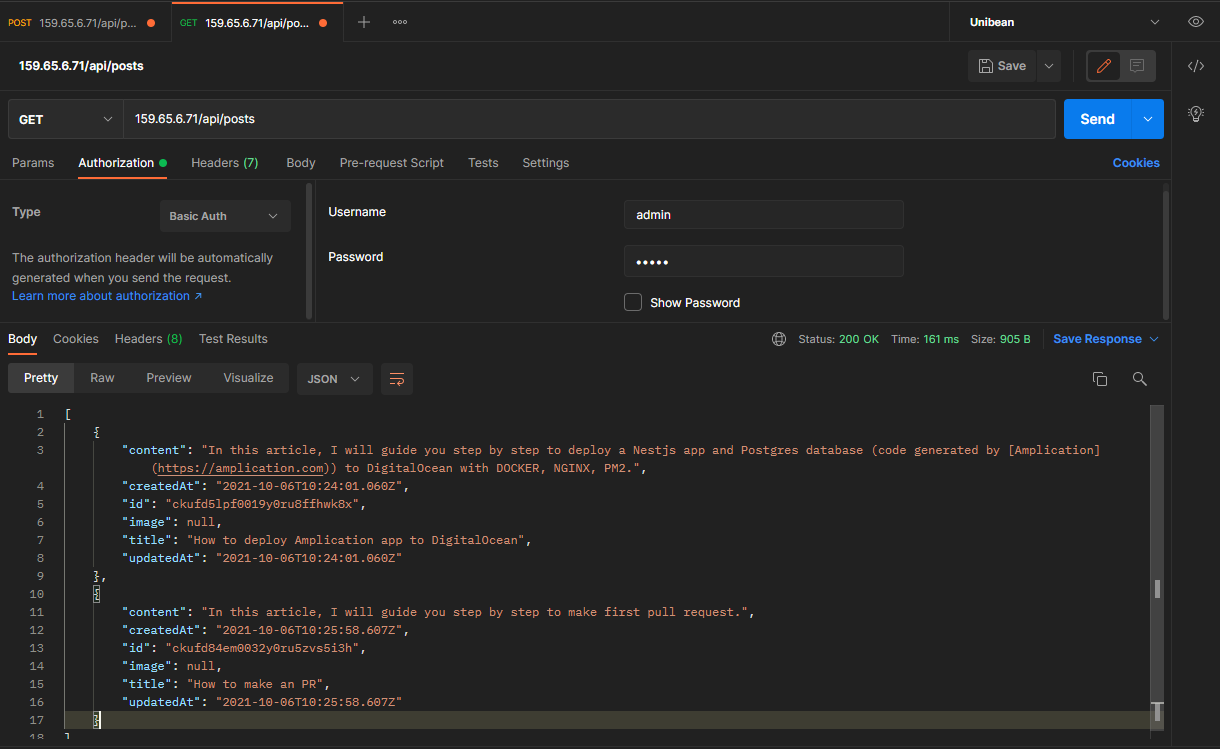Screen dimensions: 1220x749
Task: Search within the response body
Action: pyautogui.click(x=1139, y=379)
